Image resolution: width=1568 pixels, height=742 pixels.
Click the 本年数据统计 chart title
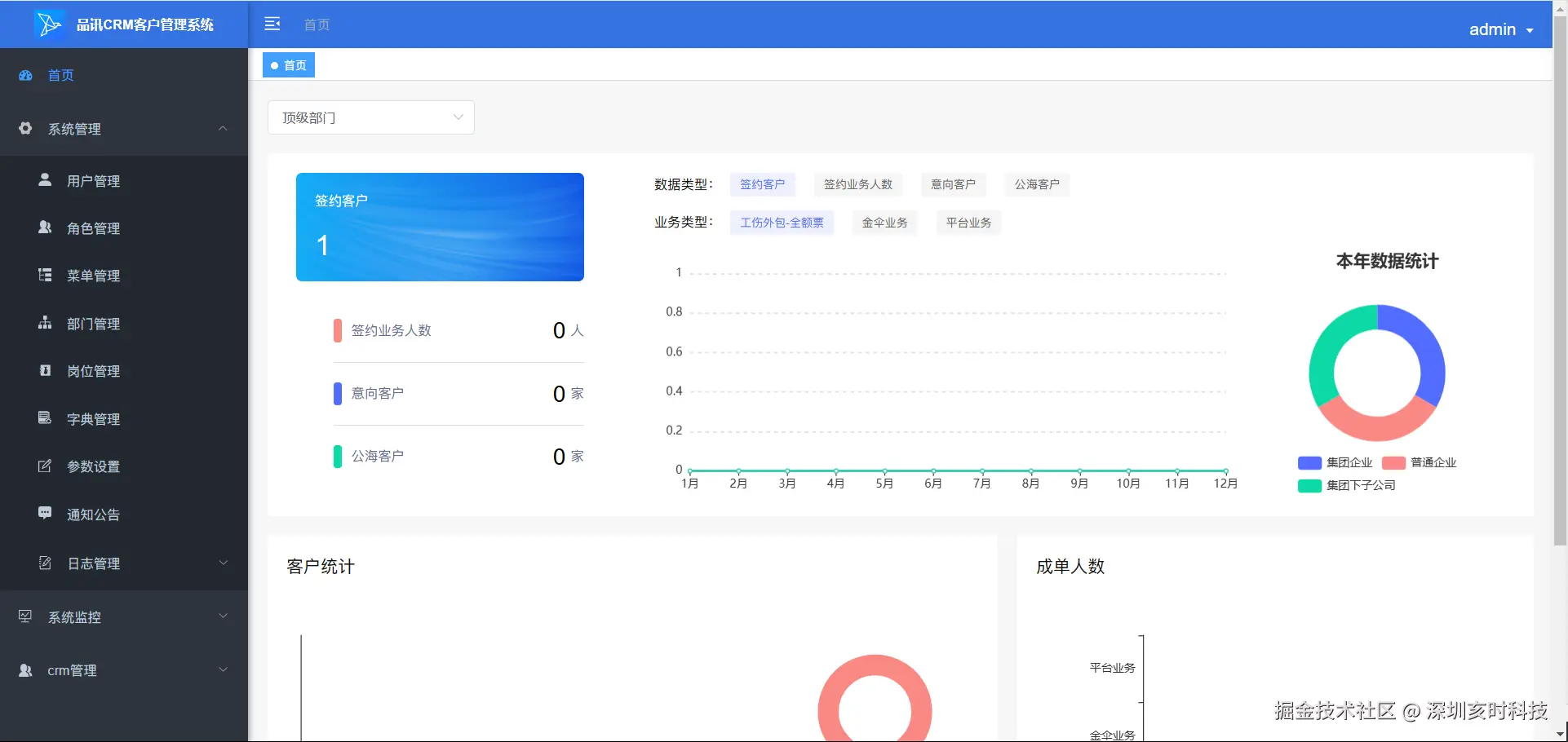pos(1387,261)
